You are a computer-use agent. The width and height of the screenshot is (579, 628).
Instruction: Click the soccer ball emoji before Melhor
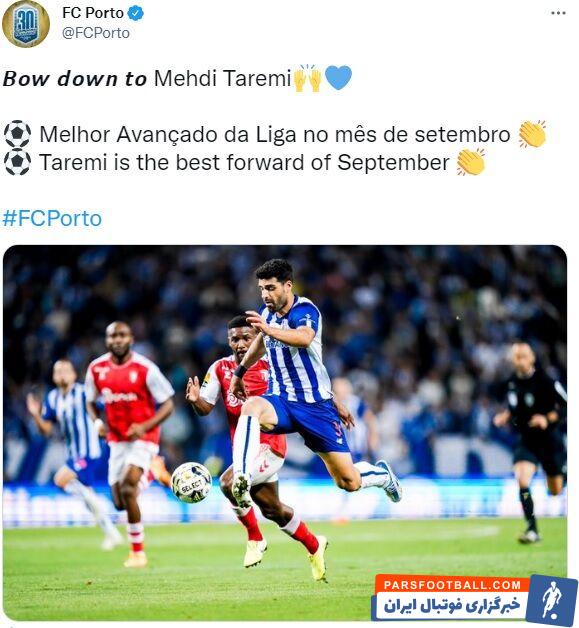tap(17, 134)
